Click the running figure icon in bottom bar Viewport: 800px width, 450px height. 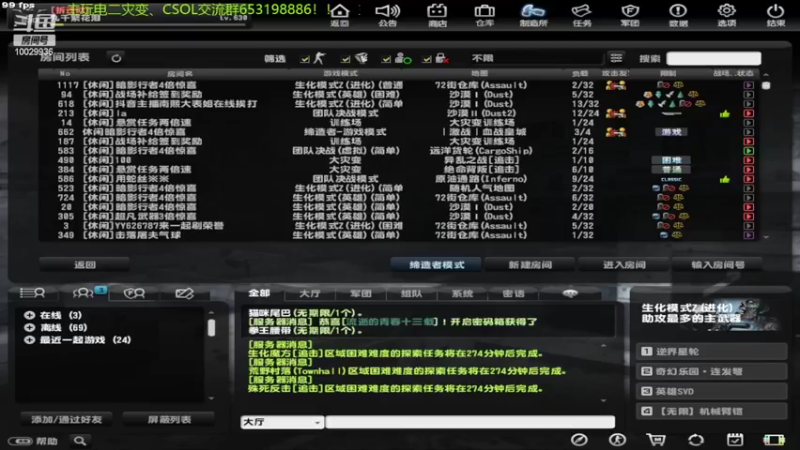click(x=617, y=439)
